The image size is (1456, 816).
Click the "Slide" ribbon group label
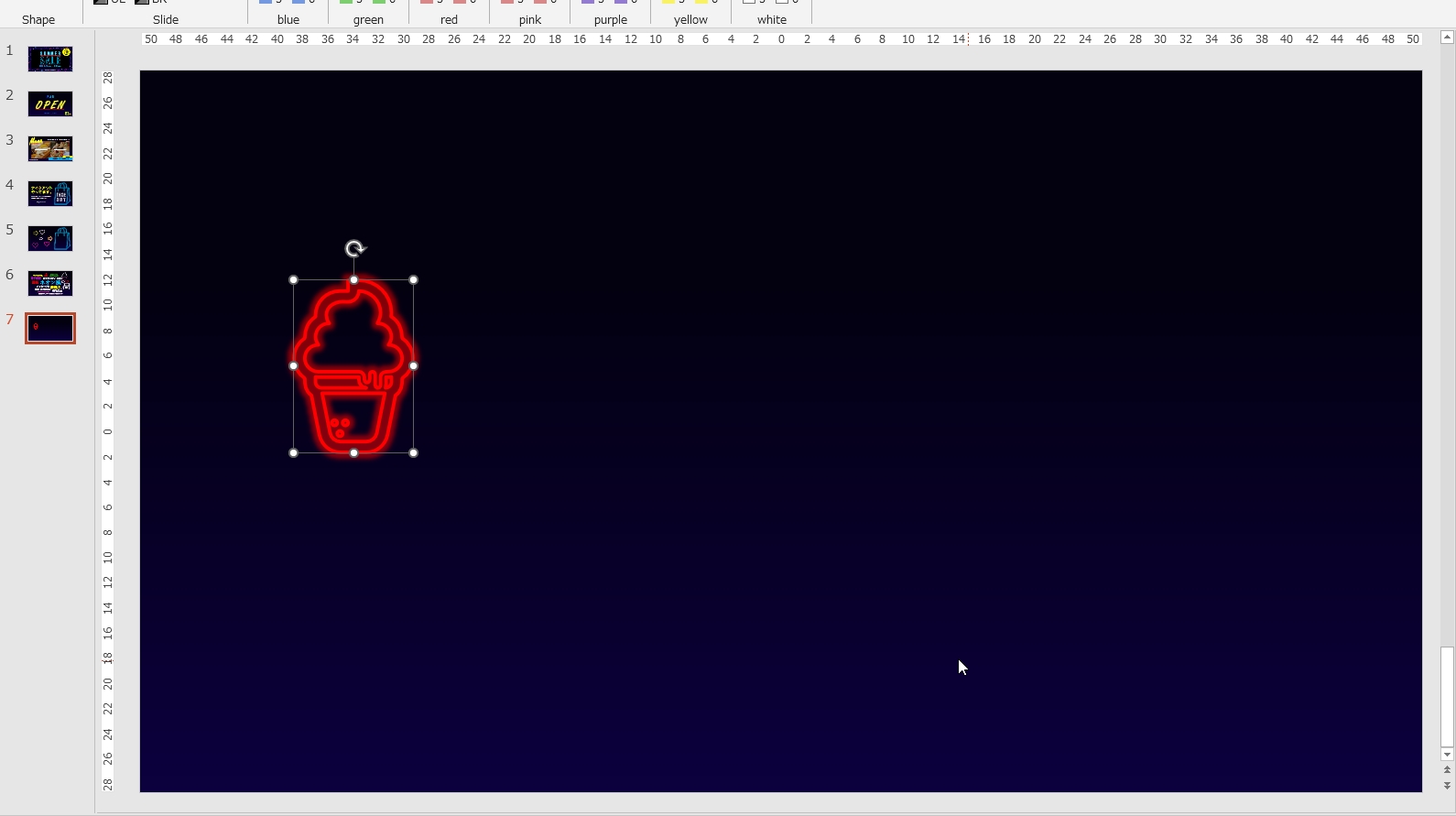tap(166, 19)
